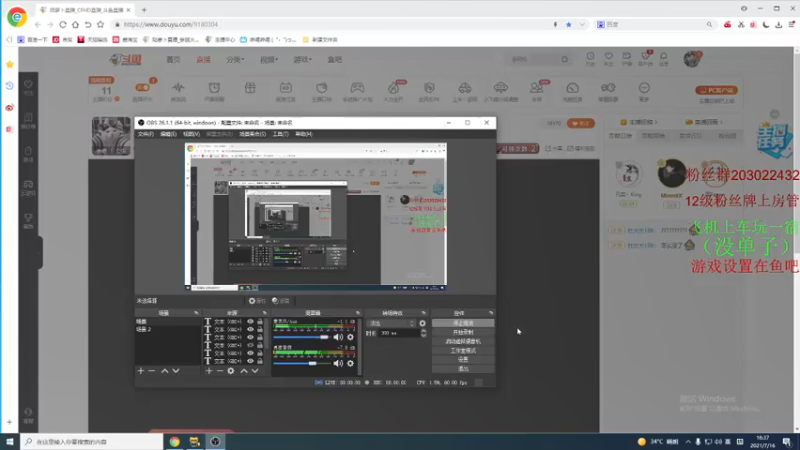Add a new source with plus icon
Screen dimensions: 800x450
coord(209,371)
